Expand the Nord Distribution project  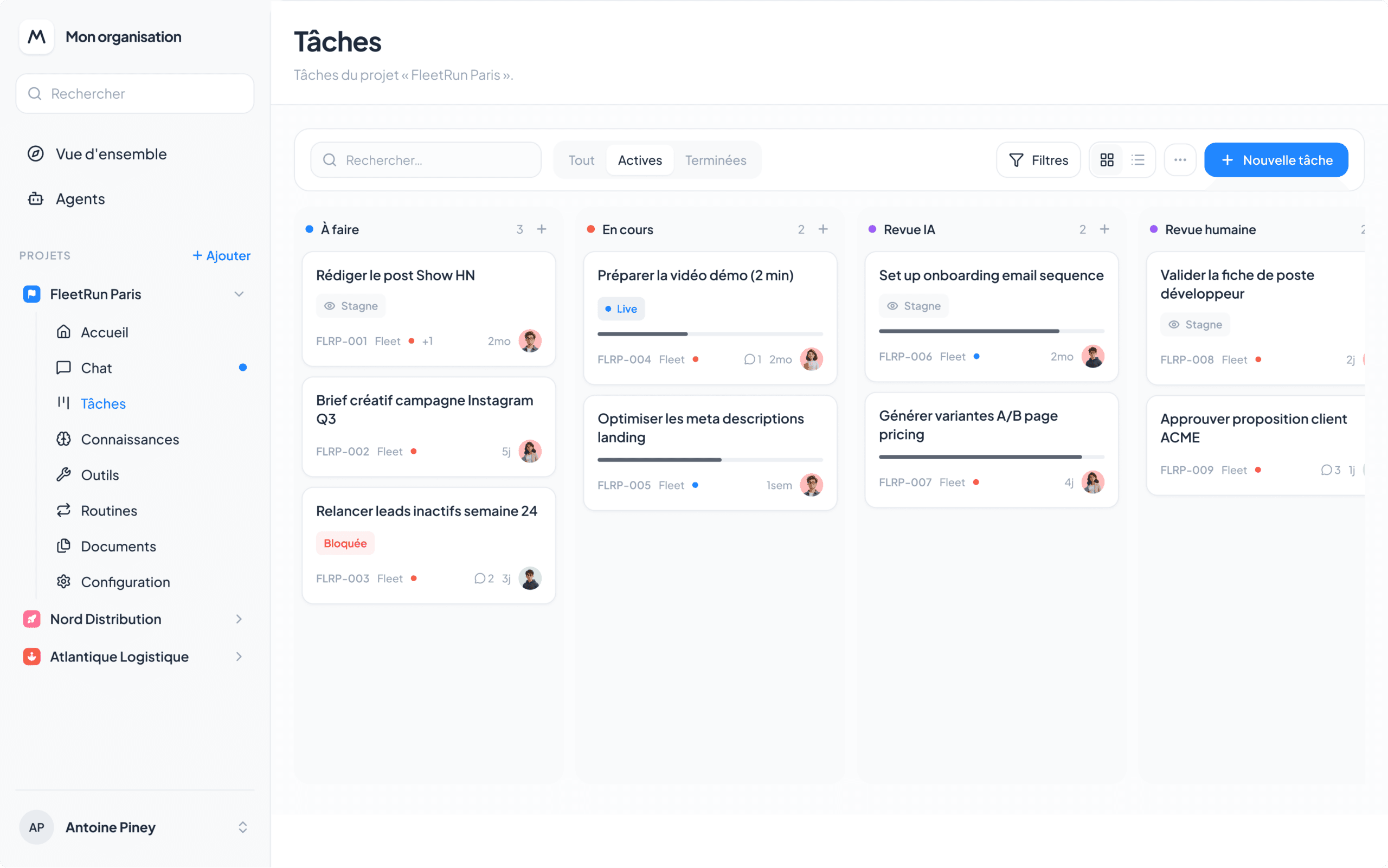click(239, 619)
